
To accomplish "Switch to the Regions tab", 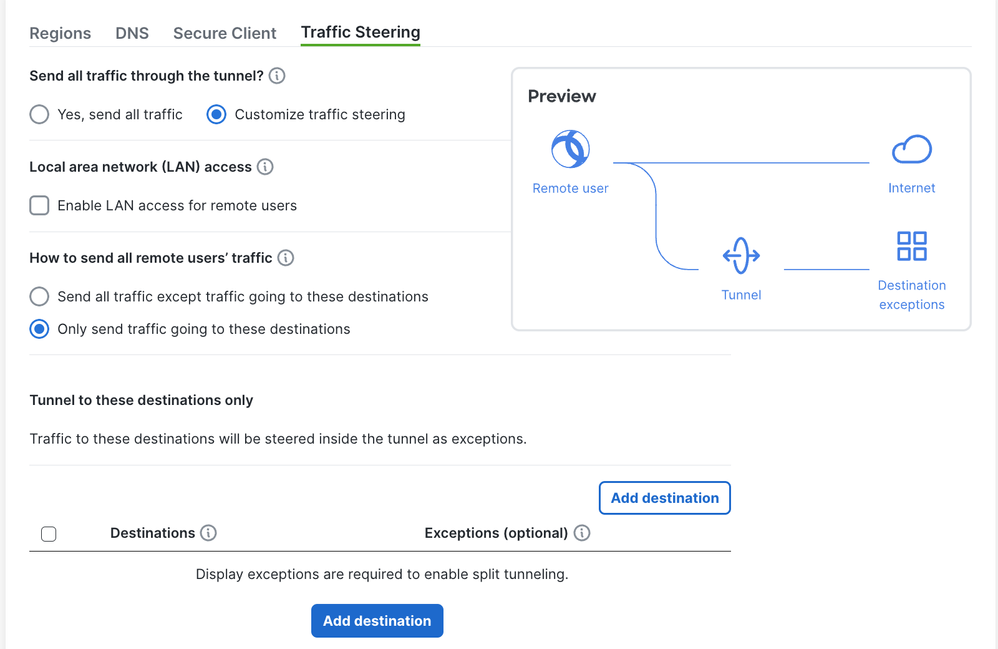I will 60,33.
